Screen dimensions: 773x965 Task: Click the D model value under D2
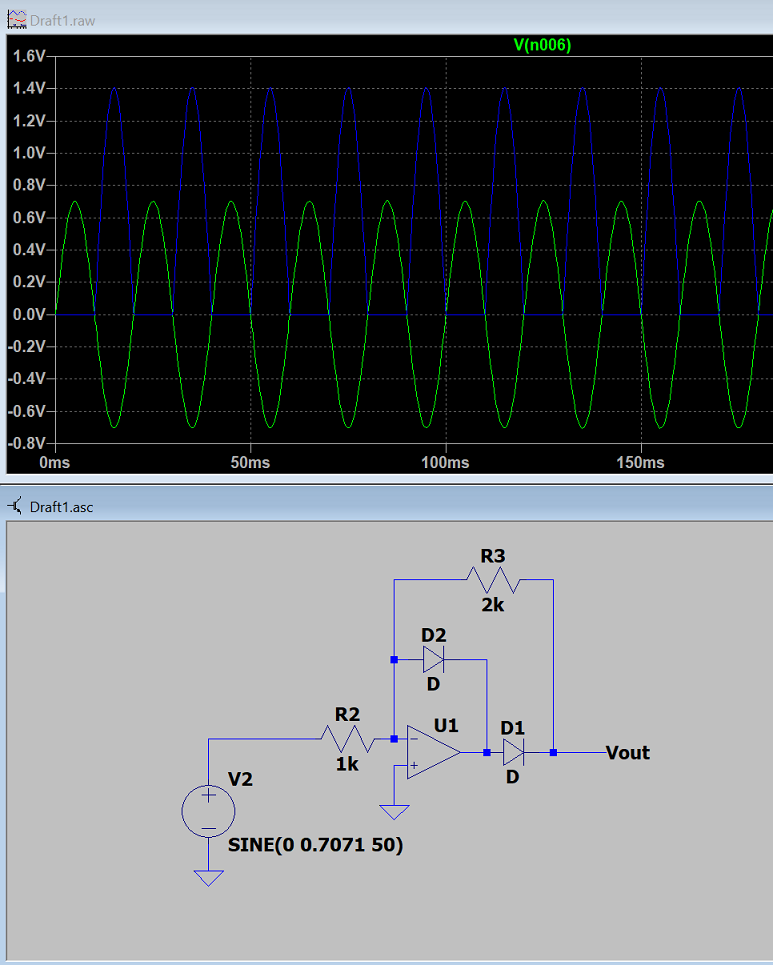tap(433, 684)
